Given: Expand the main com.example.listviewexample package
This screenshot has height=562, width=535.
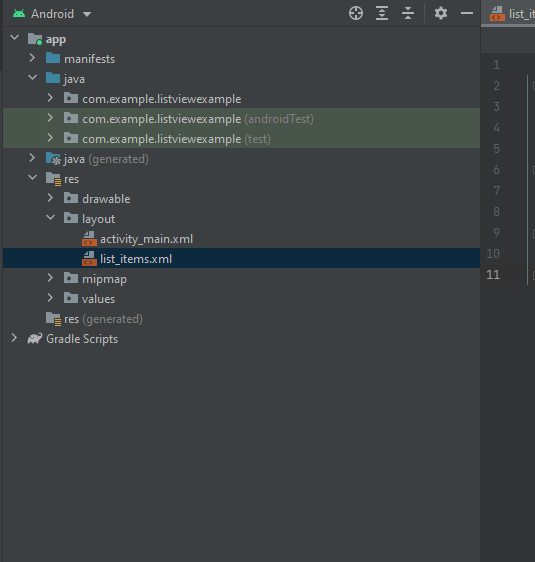Looking at the screenshot, I should [x=50, y=98].
